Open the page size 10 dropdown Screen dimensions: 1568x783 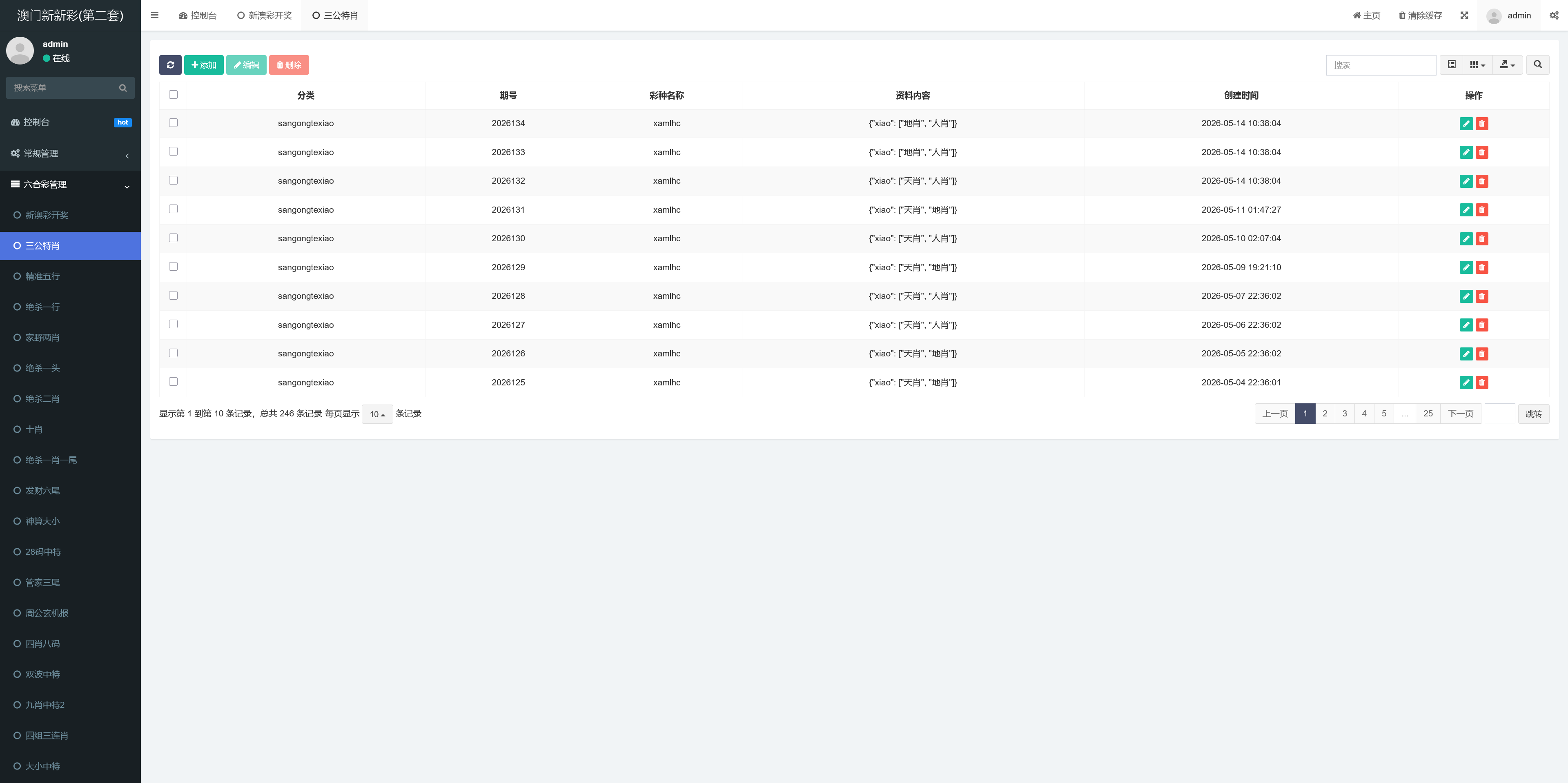pos(377,414)
